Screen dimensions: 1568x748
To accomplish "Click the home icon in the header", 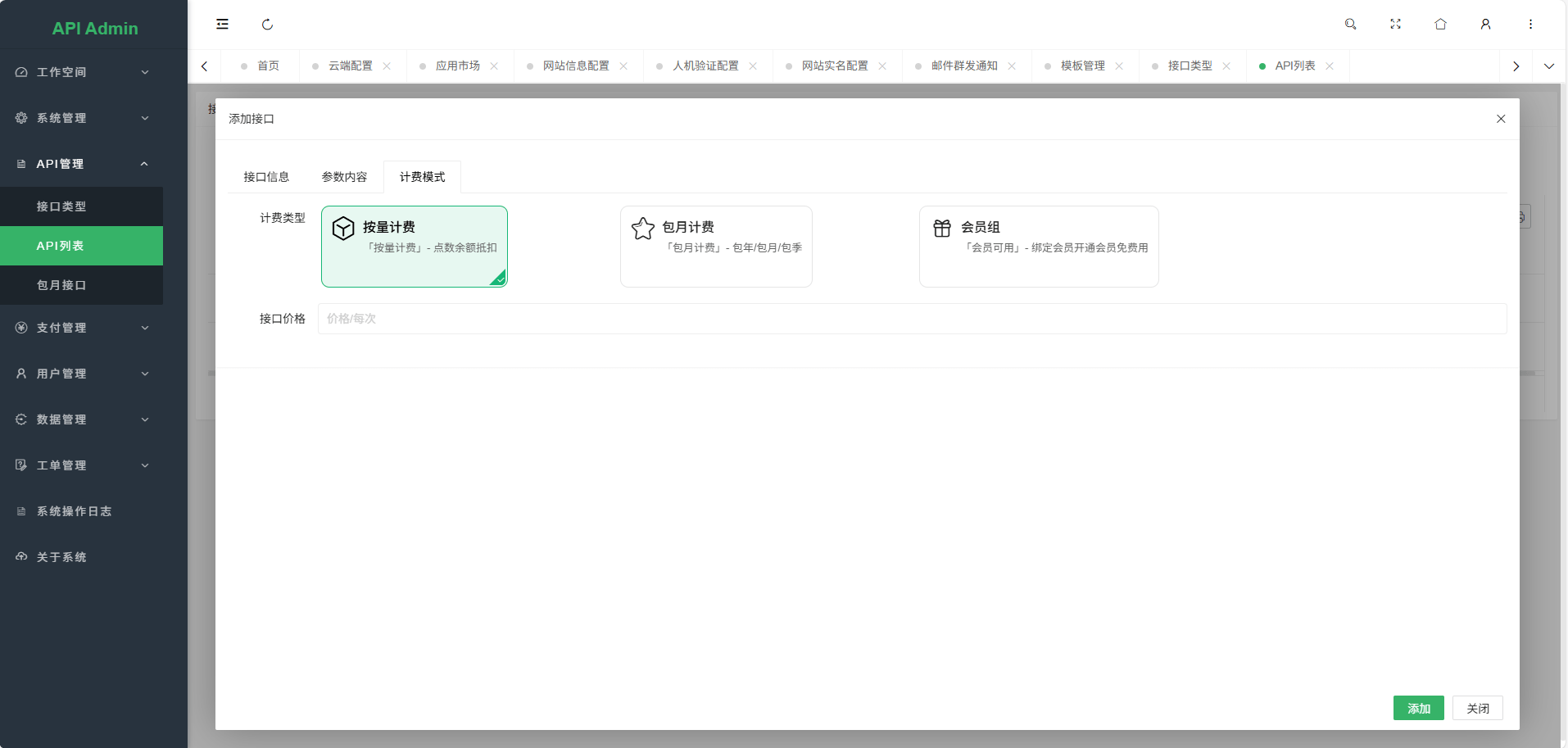I will pos(1440,24).
